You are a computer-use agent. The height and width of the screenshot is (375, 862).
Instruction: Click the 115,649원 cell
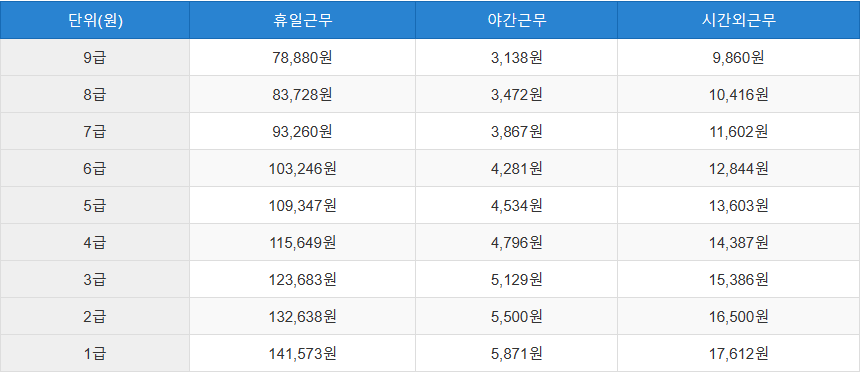click(302, 242)
